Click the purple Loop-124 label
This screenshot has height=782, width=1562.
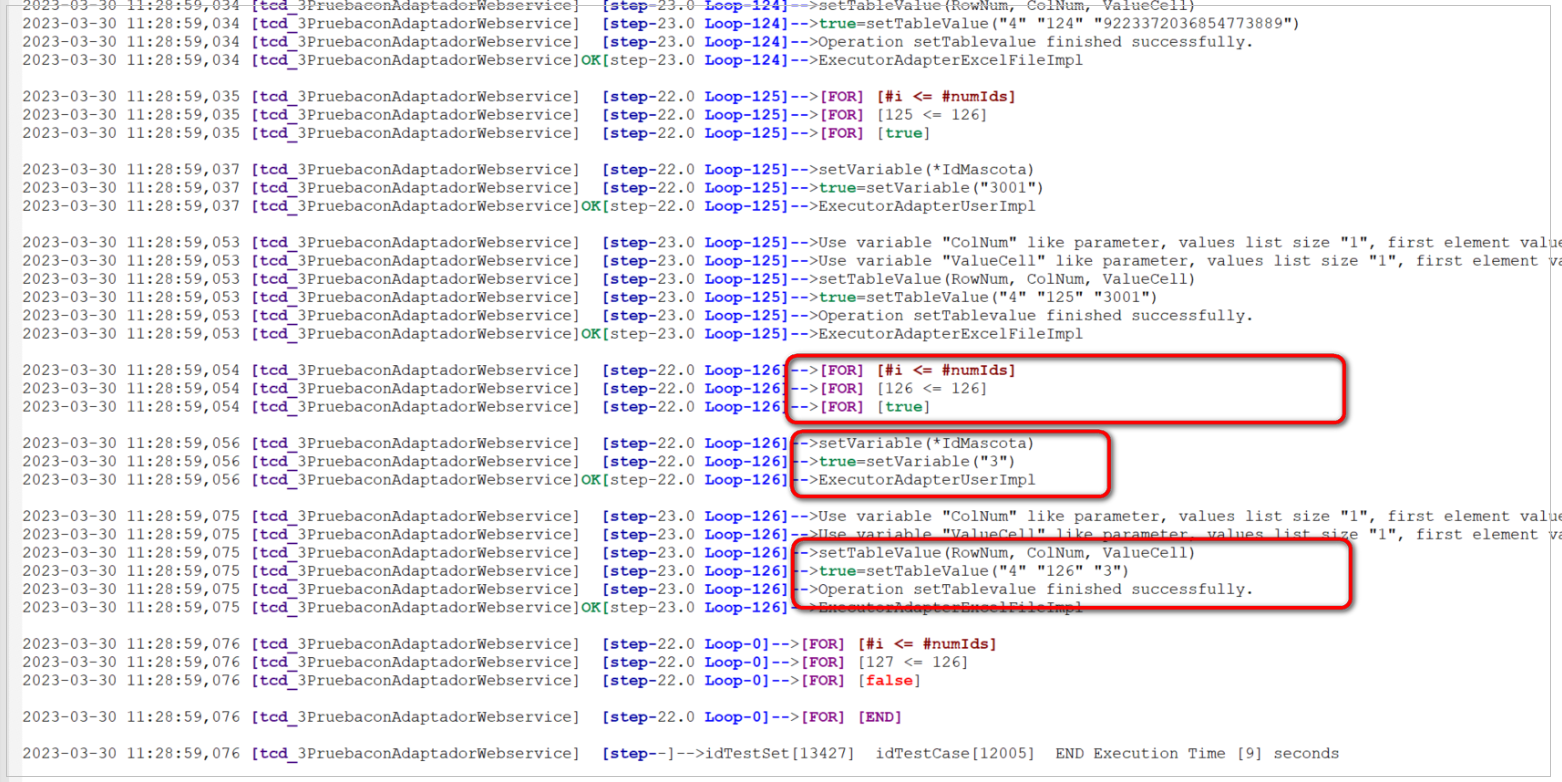(738, 22)
